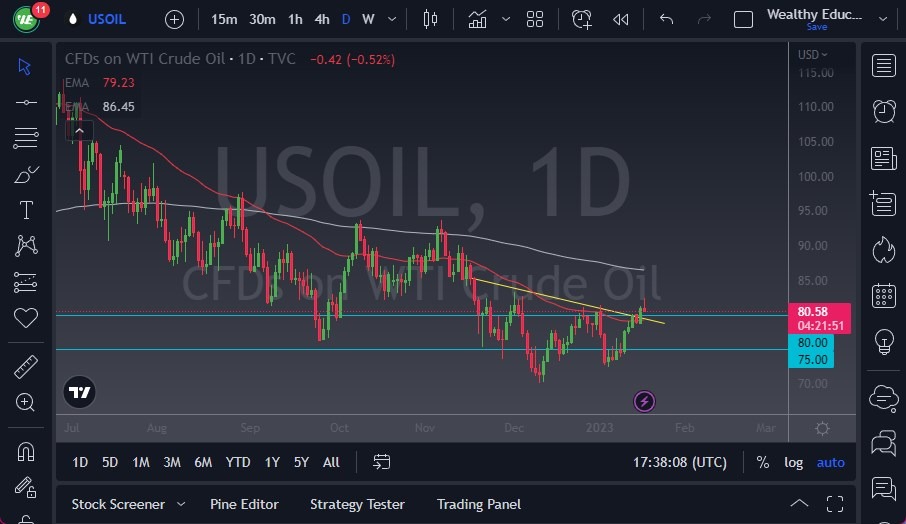Click the Zoom in tool

pyautogui.click(x=26, y=403)
